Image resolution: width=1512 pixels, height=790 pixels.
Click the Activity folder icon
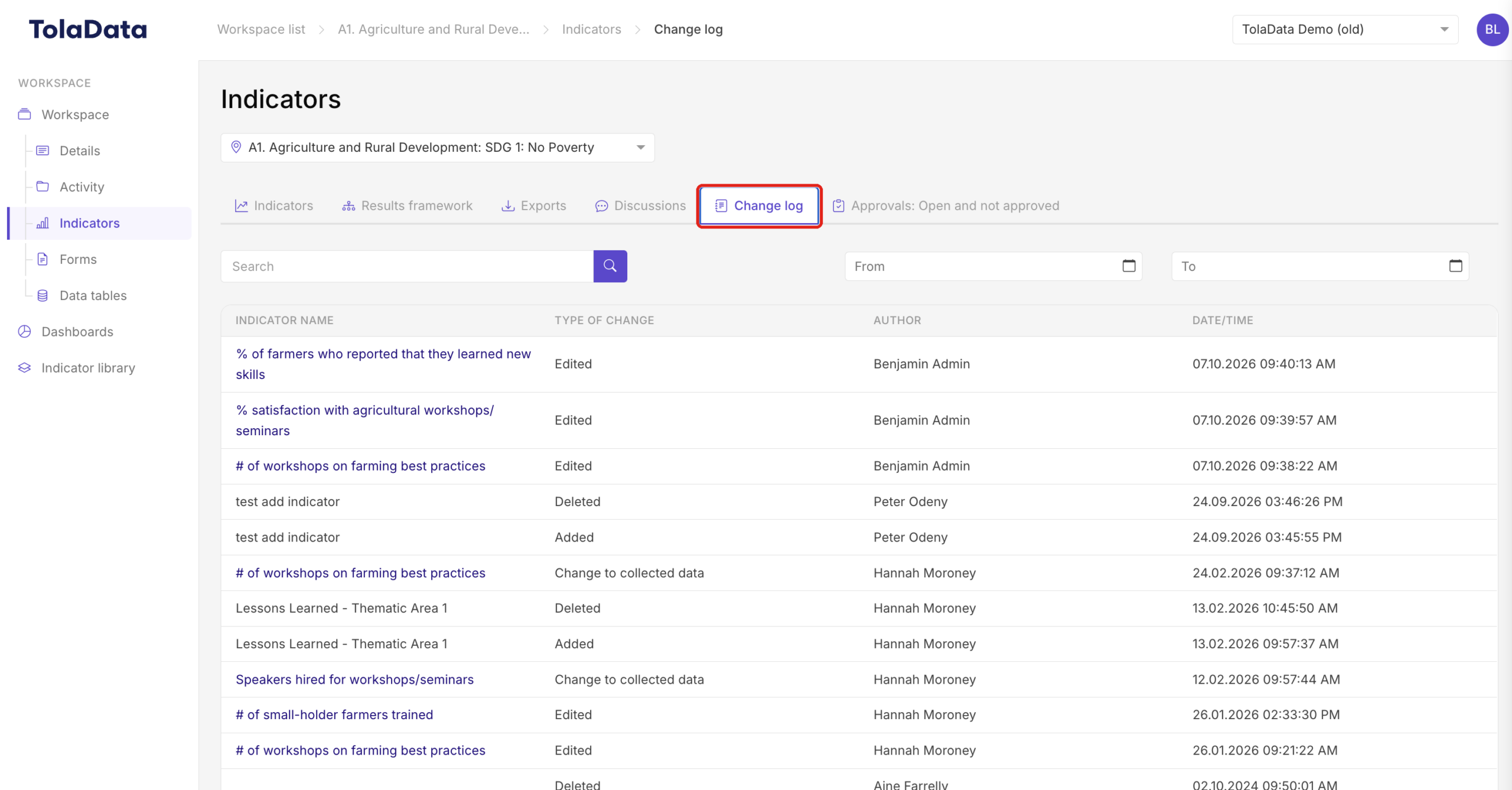43,187
